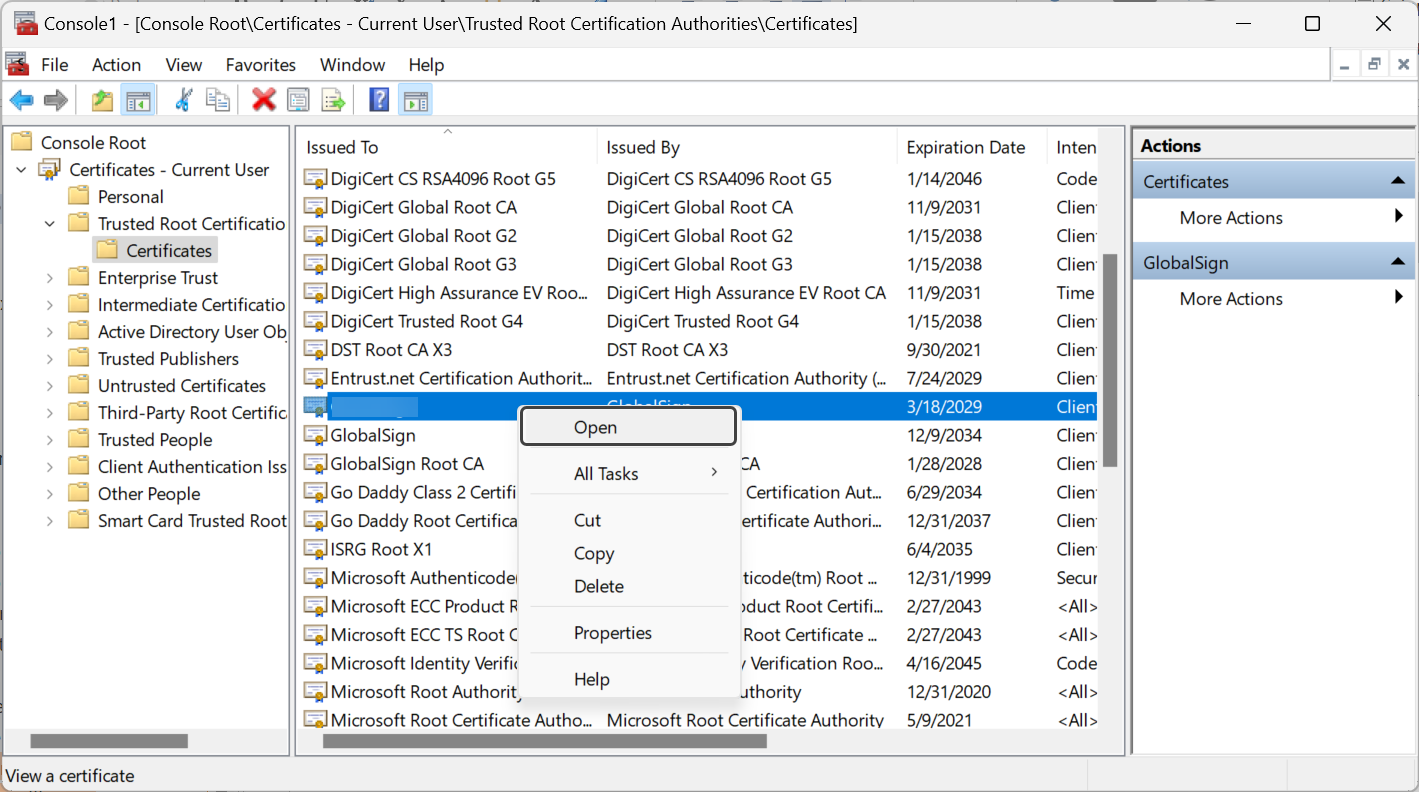The image size is (1419, 792).
Task: Select DigiCert High Assurance EV Root row
Action: [700, 293]
